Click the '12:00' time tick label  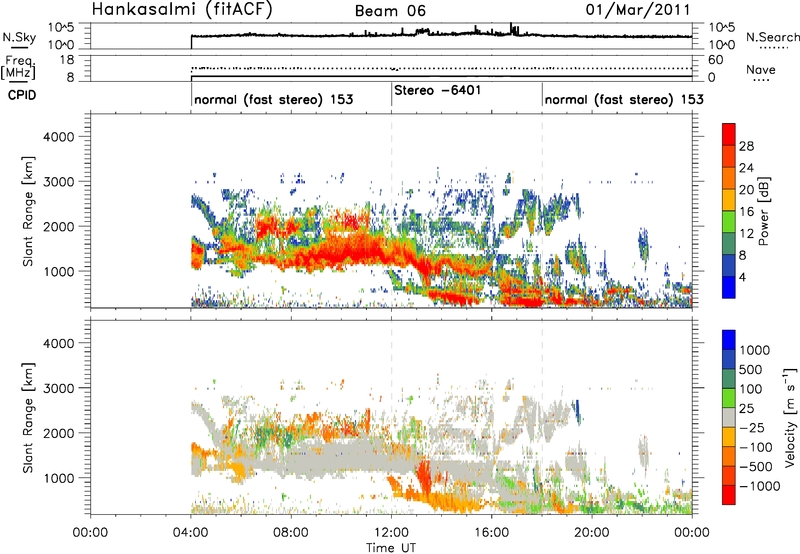click(391, 533)
